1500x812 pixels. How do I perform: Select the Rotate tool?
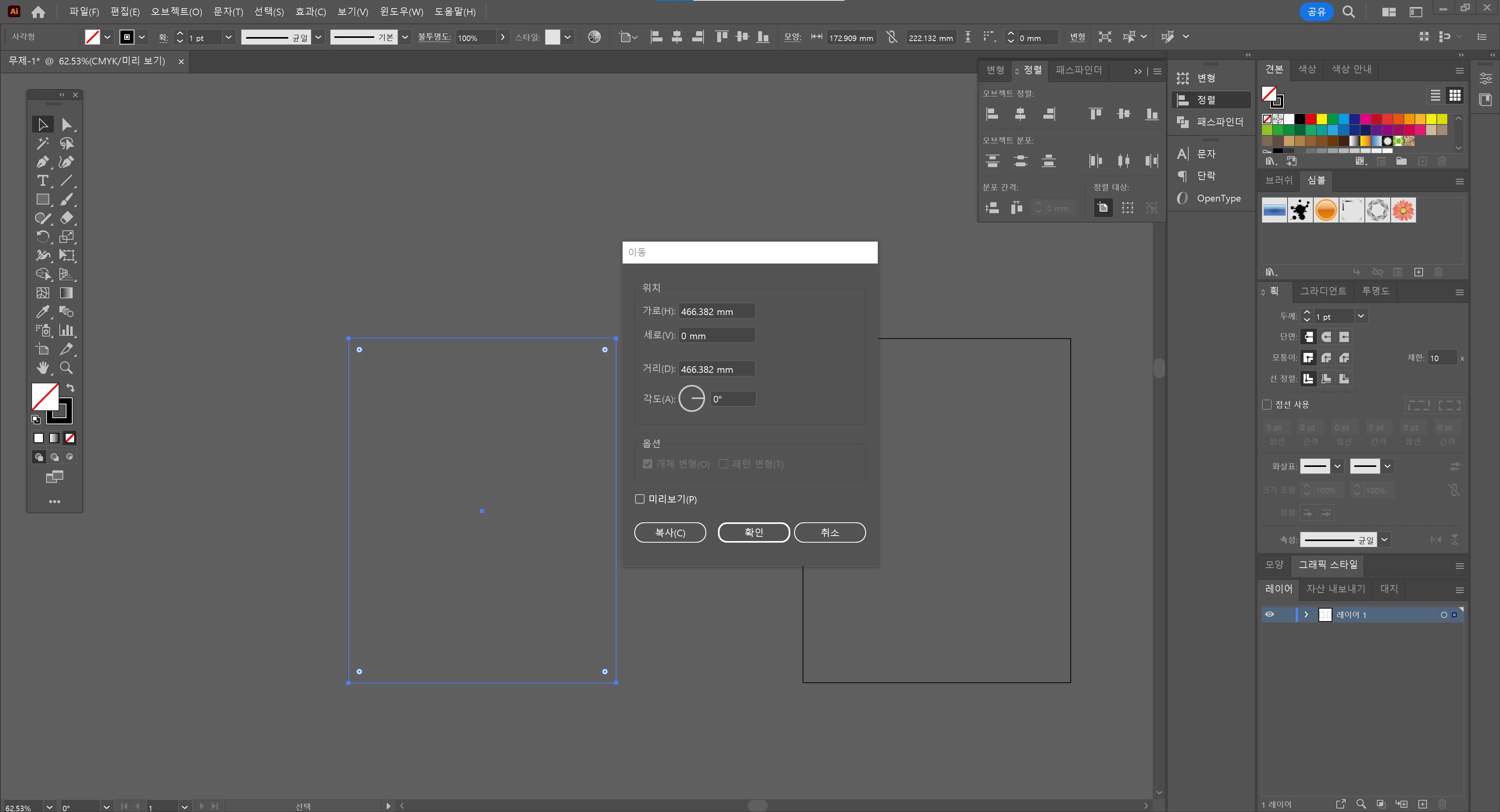coord(42,237)
